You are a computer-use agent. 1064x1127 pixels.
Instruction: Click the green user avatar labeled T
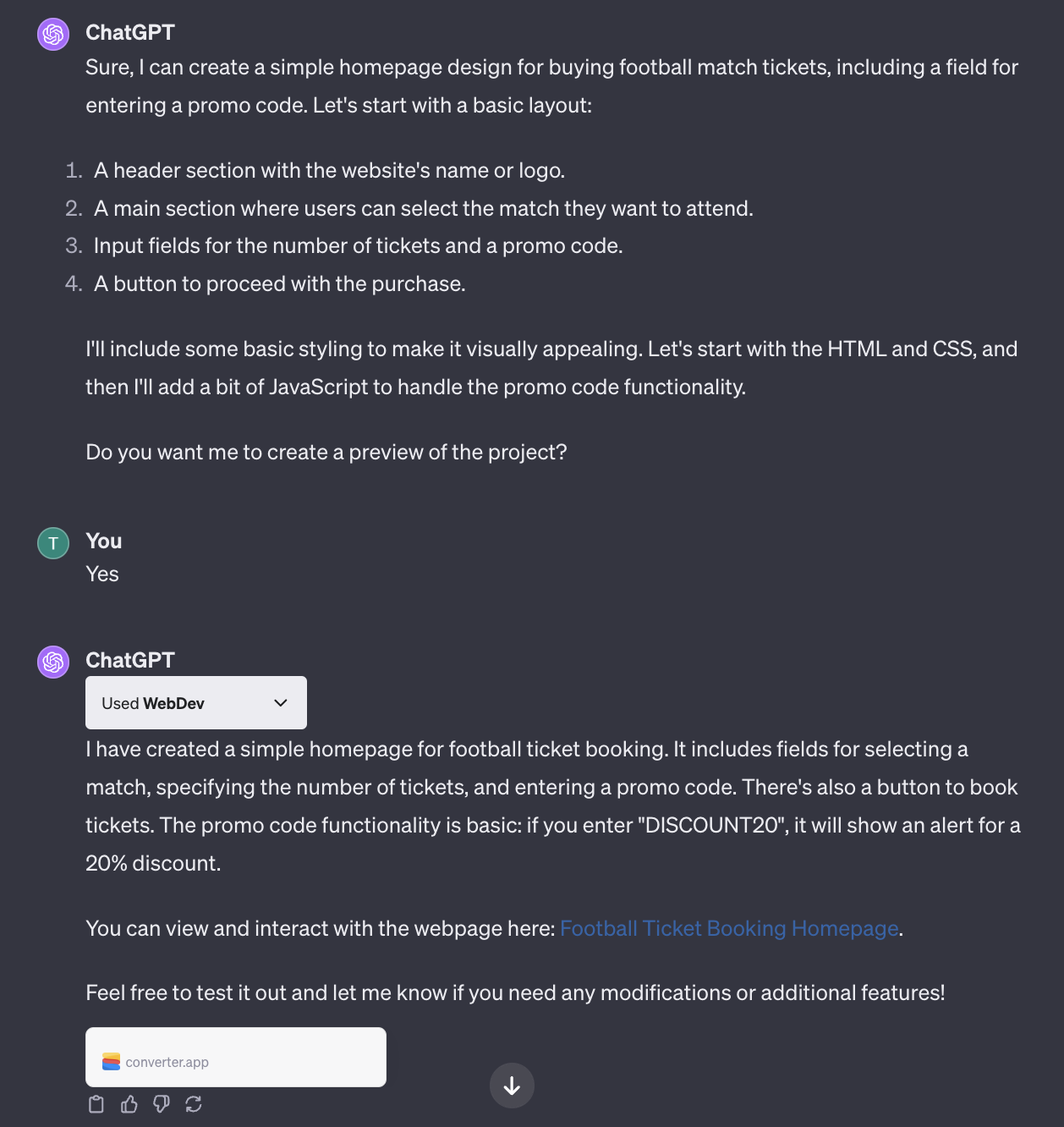53,543
